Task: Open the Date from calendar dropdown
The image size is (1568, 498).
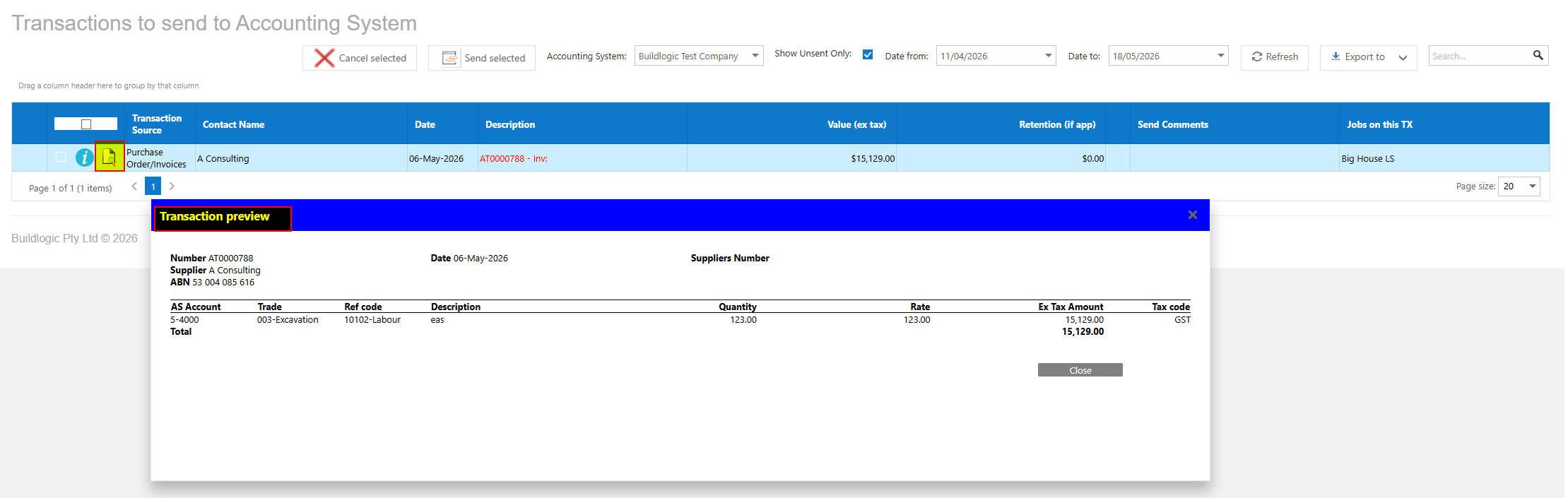Action: click(x=1048, y=56)
